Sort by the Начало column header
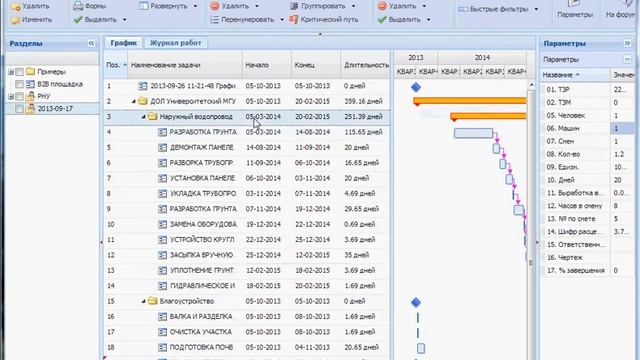The width and height of the screenshot is (640, 360). tap(267, 65)
